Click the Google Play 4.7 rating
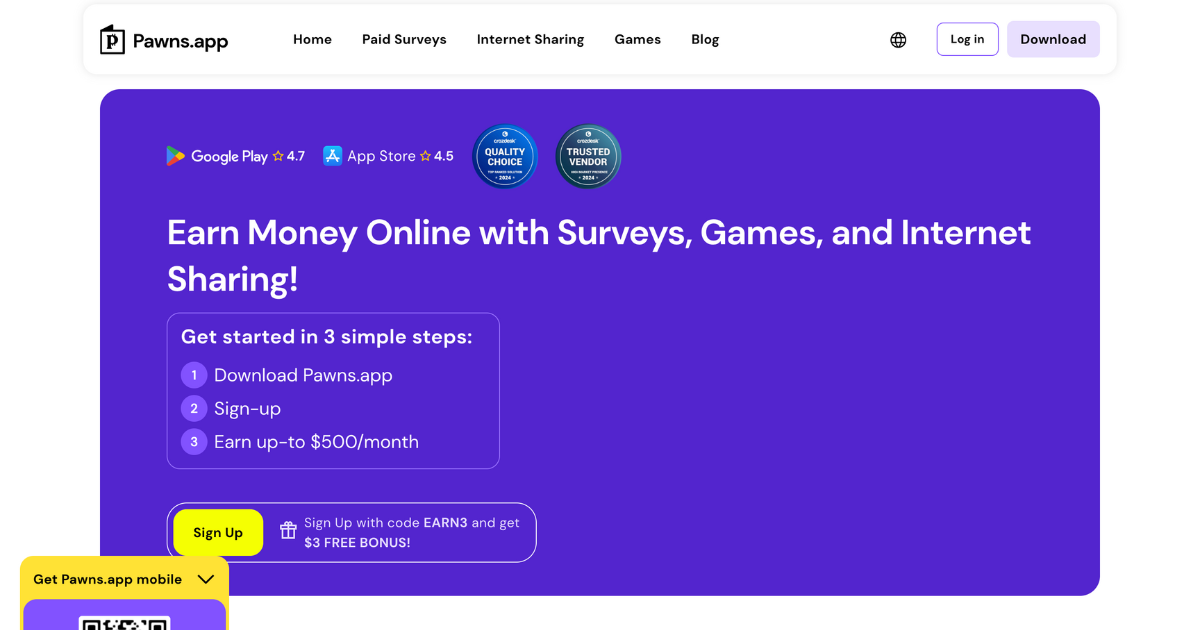 288,156
